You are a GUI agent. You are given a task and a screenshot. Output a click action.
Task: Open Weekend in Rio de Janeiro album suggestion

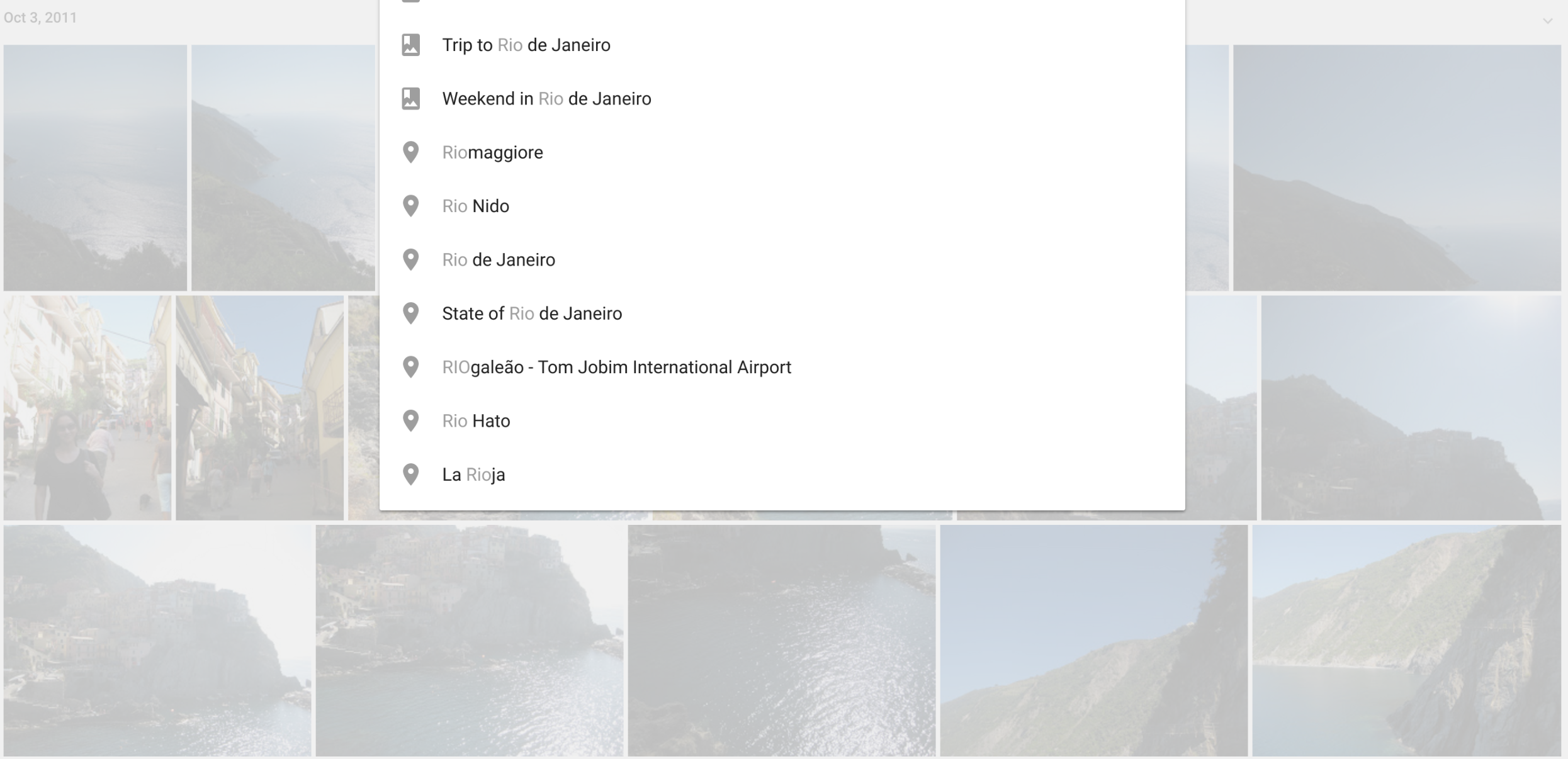pos(546,99)
